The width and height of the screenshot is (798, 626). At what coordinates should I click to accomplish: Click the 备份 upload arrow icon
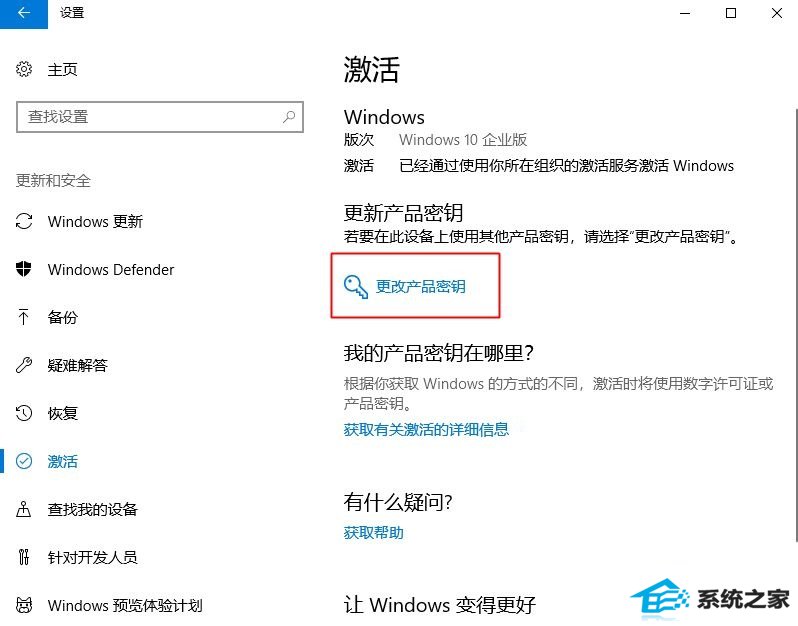pyautogui.click(x=23, y=317)
